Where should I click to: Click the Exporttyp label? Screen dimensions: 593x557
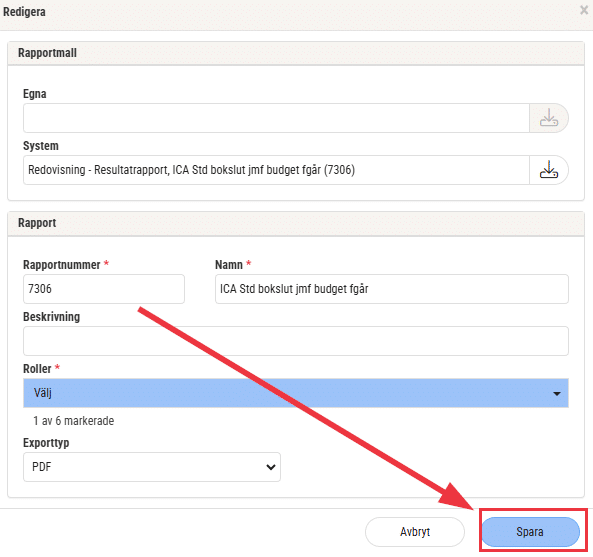[x=46, y=442]
